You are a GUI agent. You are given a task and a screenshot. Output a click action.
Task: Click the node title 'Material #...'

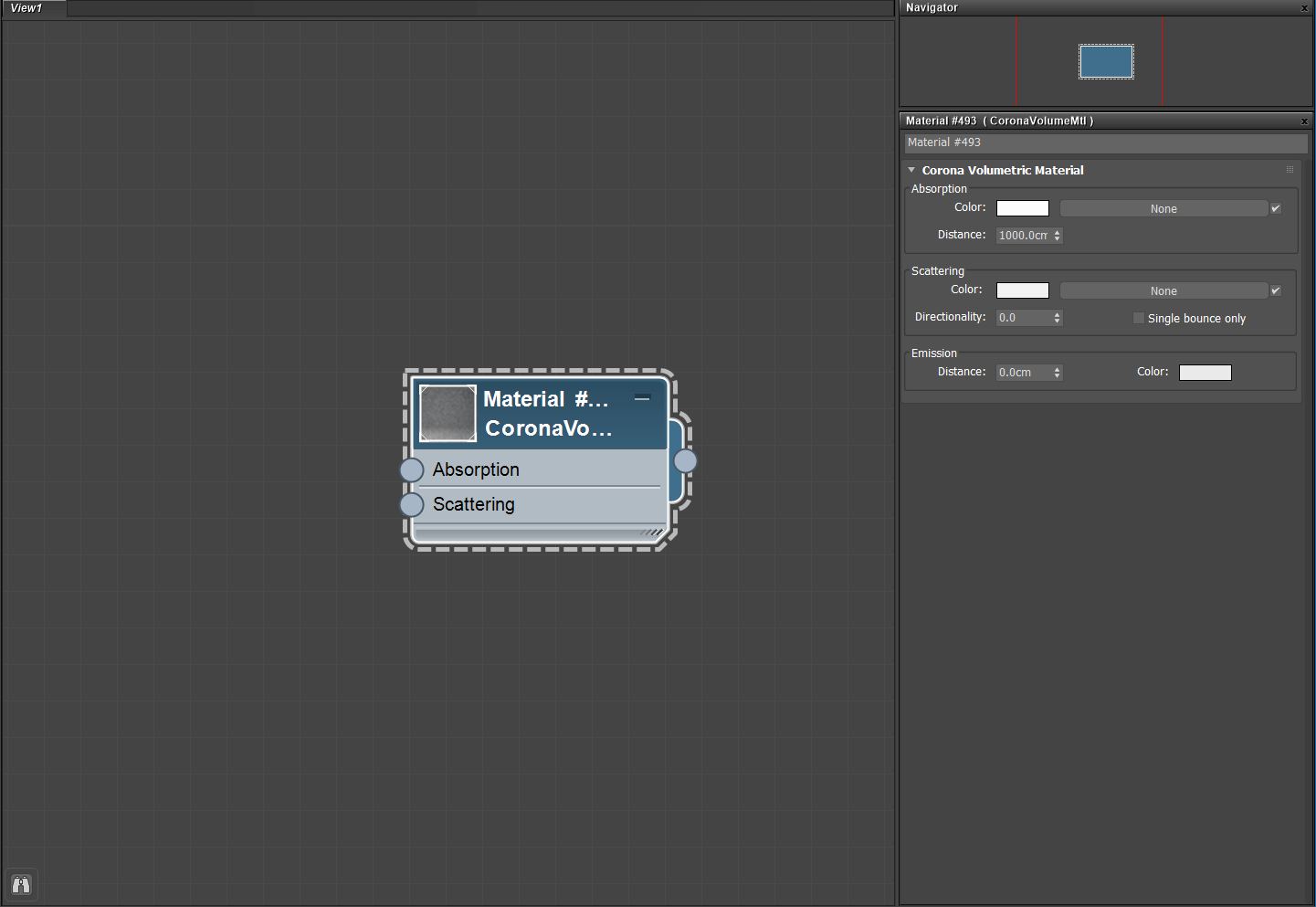545,399
